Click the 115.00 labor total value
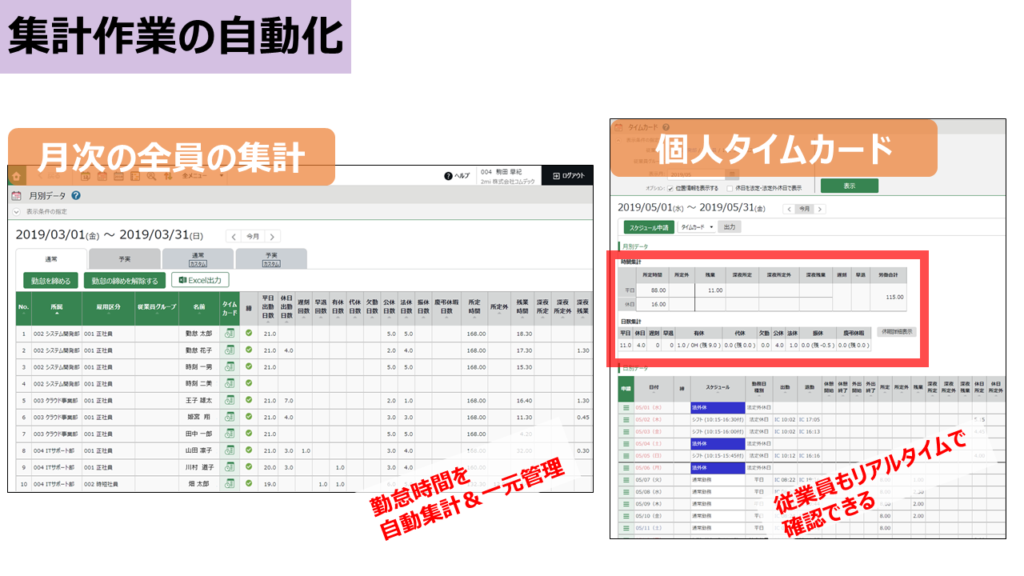 point(895,297)
